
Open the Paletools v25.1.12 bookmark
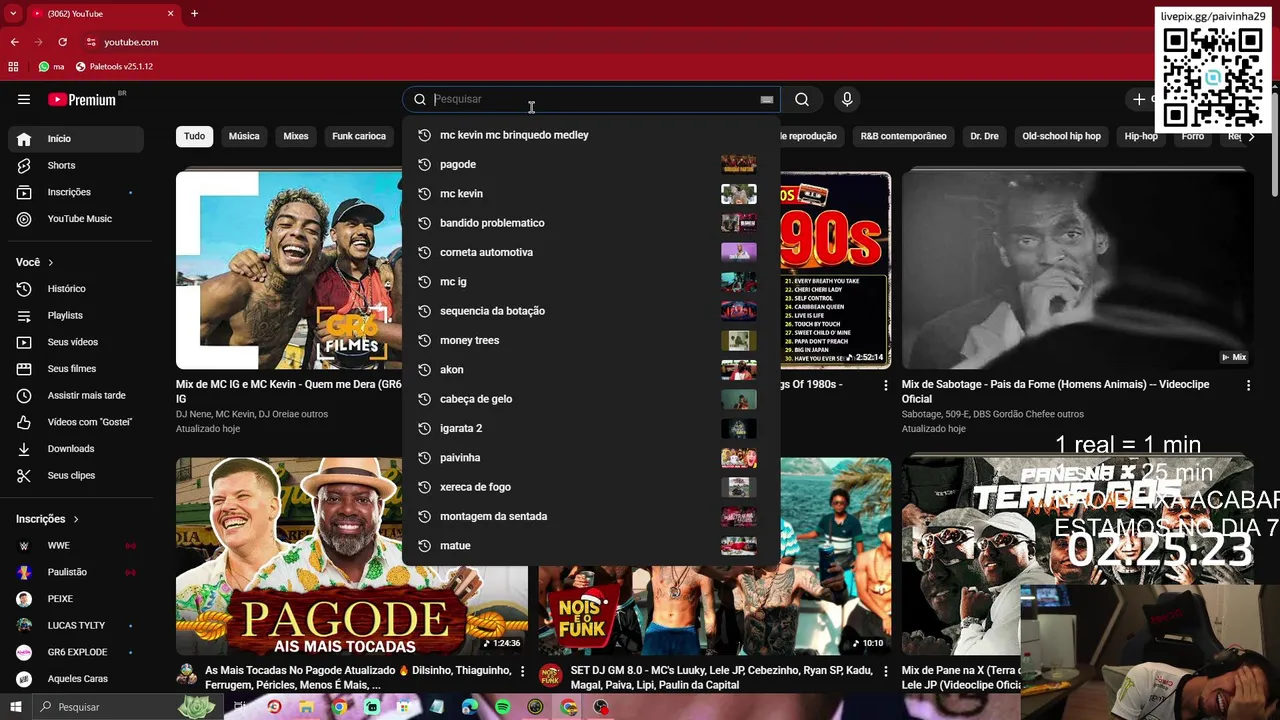114,66
